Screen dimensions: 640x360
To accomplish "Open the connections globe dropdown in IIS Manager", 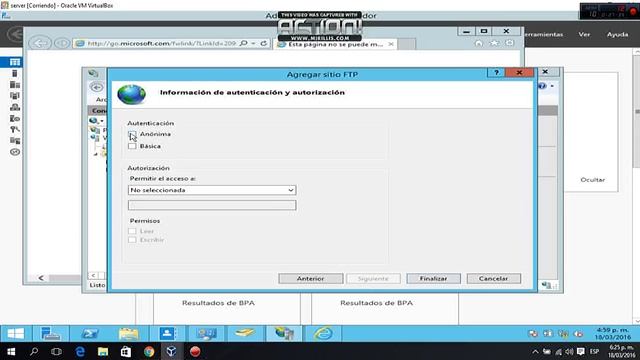I will (96, 121).
